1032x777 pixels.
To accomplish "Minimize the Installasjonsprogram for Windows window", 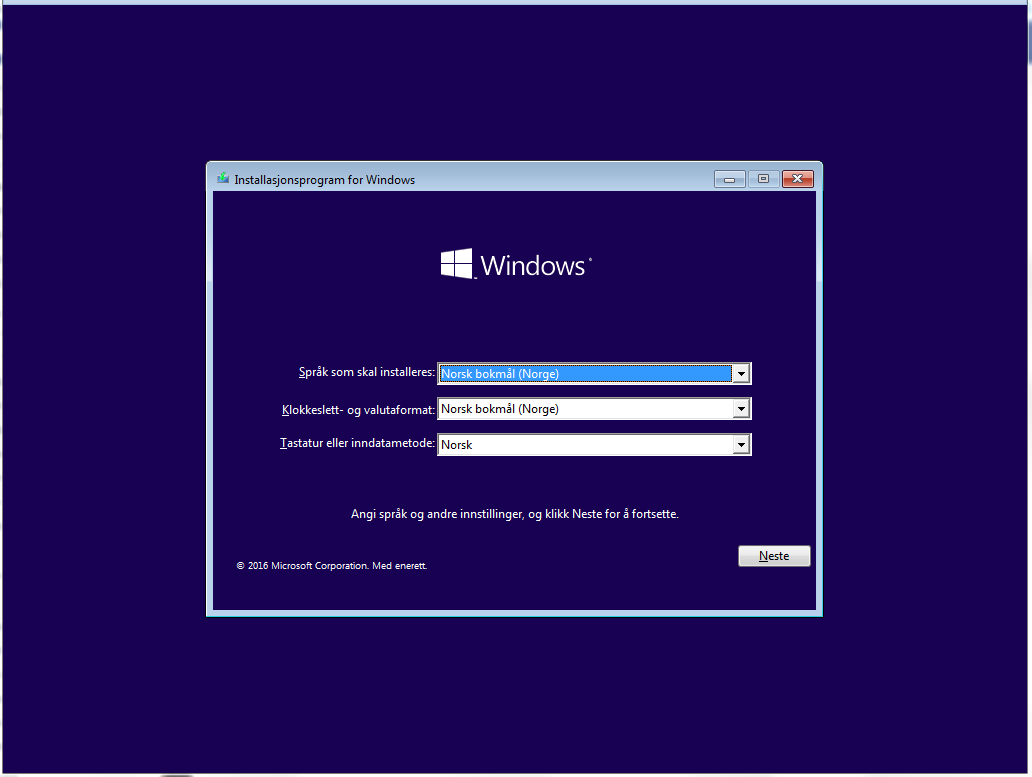I will [x=730, y=179].
